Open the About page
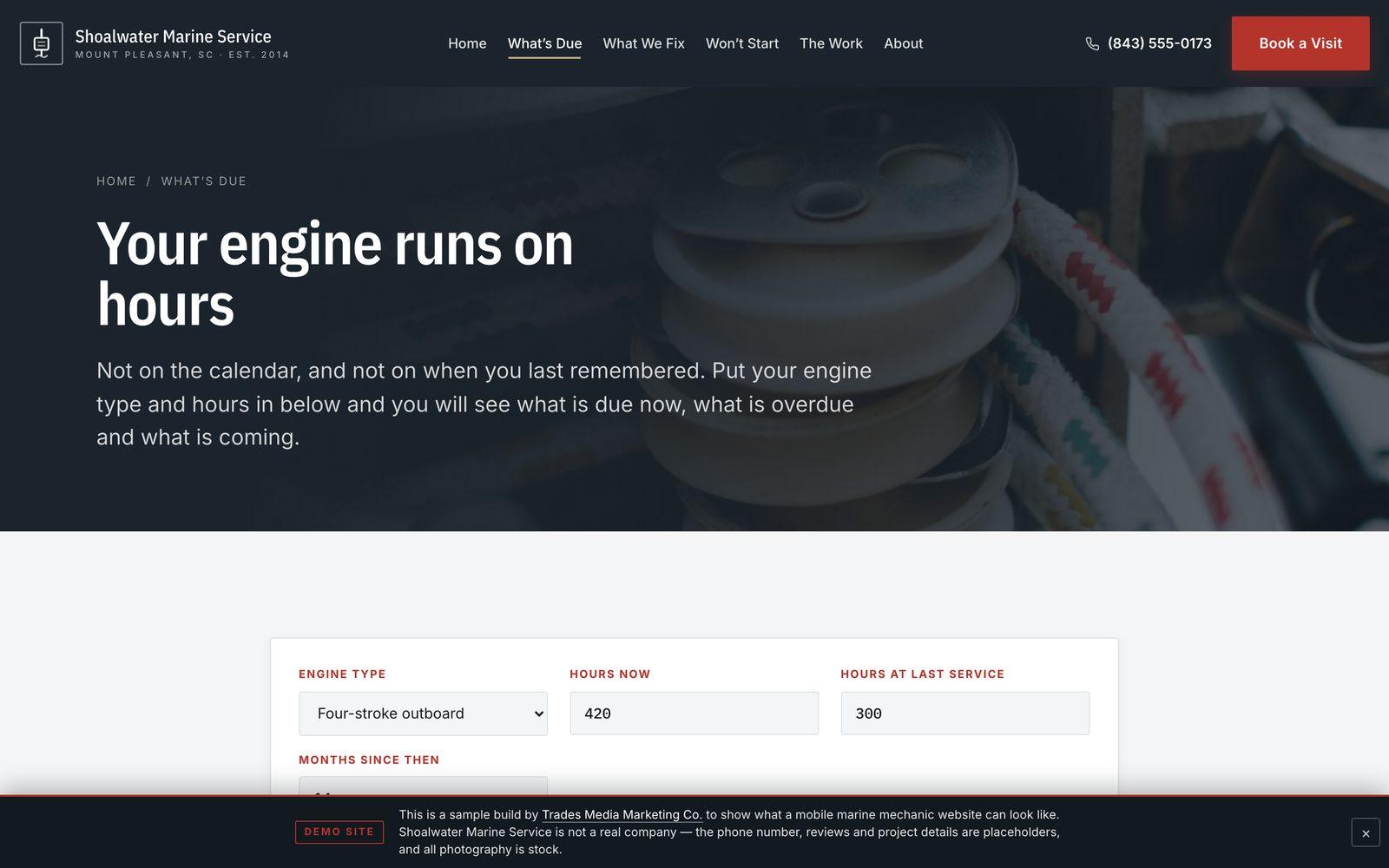The width and height of the screenshot is (1389, 868). 903,43
